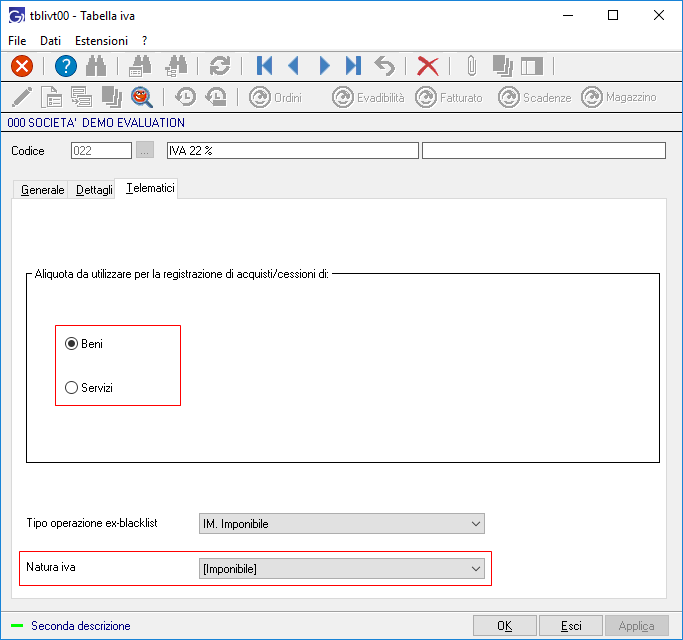Open the ? help menu

pyautogui.click(x=145, y=41)
